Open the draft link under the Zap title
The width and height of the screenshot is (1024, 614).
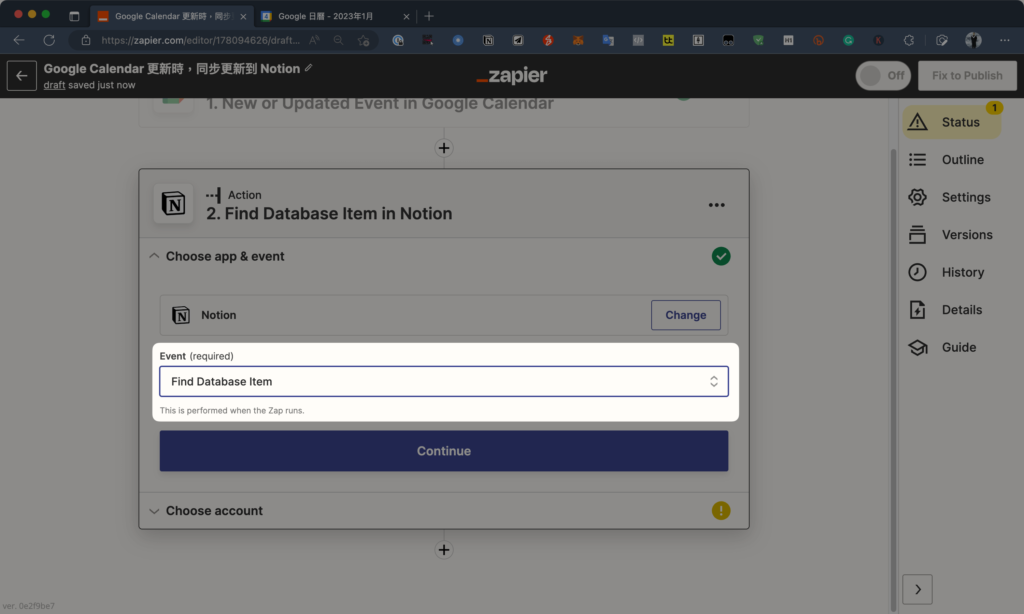pos(54,85)
